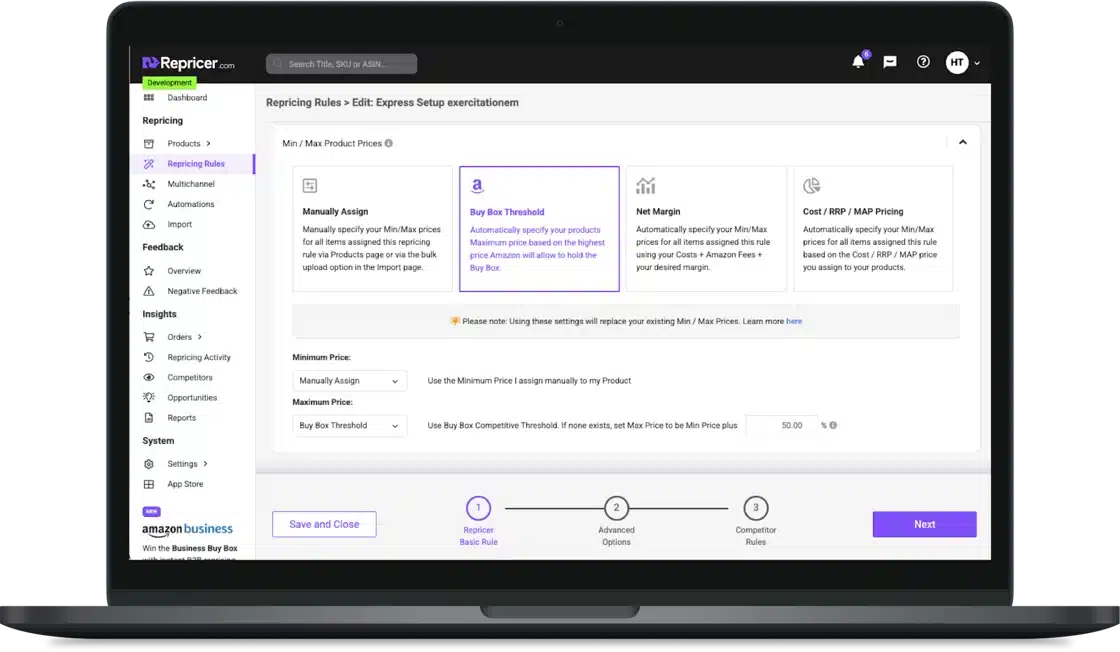The width and height of the screenshot is (1120, 652).
Task: Click the percent info icon
Action: [x=833, y=426]
